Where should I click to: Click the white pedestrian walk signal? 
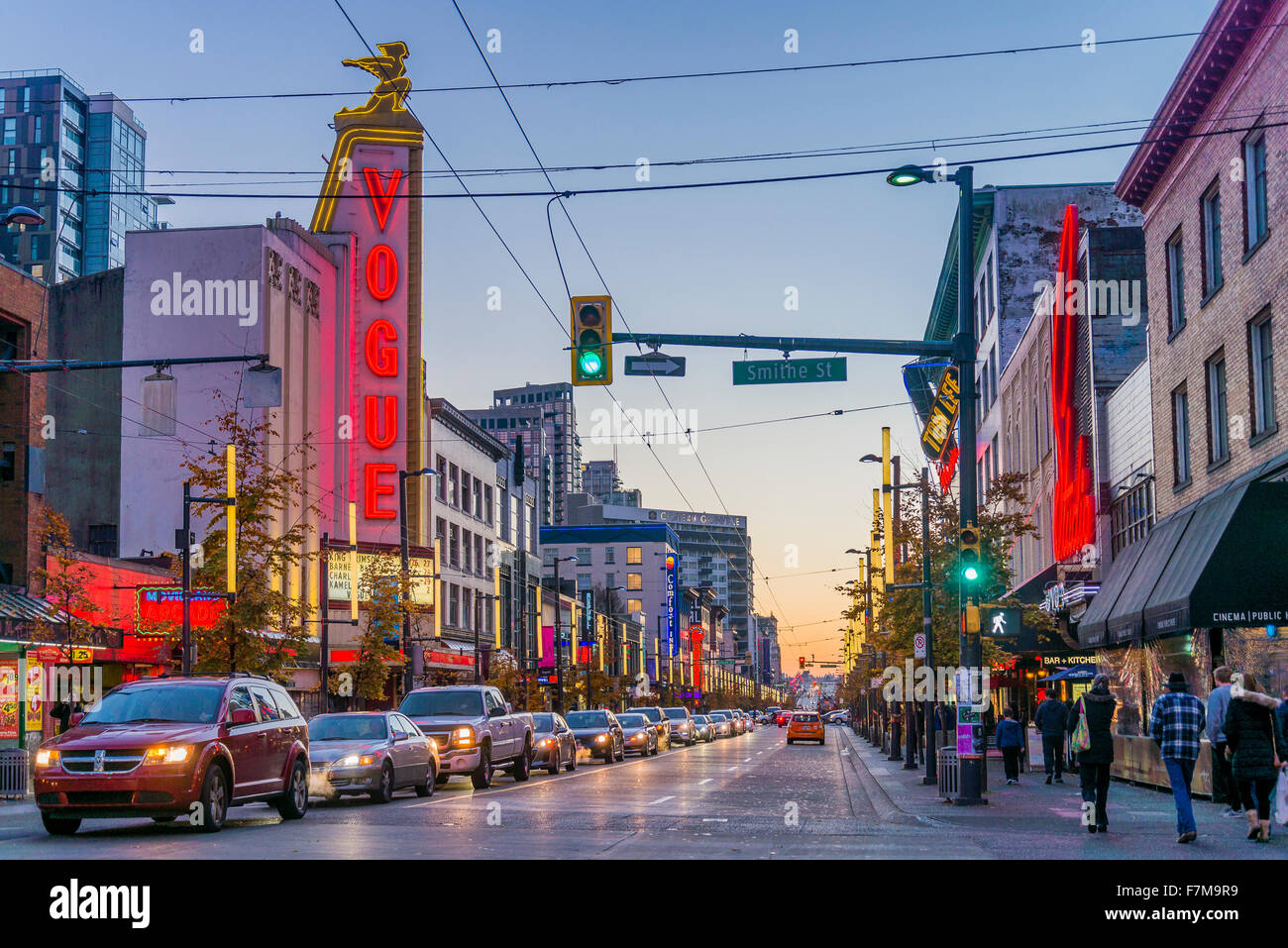click(1001, 622)
